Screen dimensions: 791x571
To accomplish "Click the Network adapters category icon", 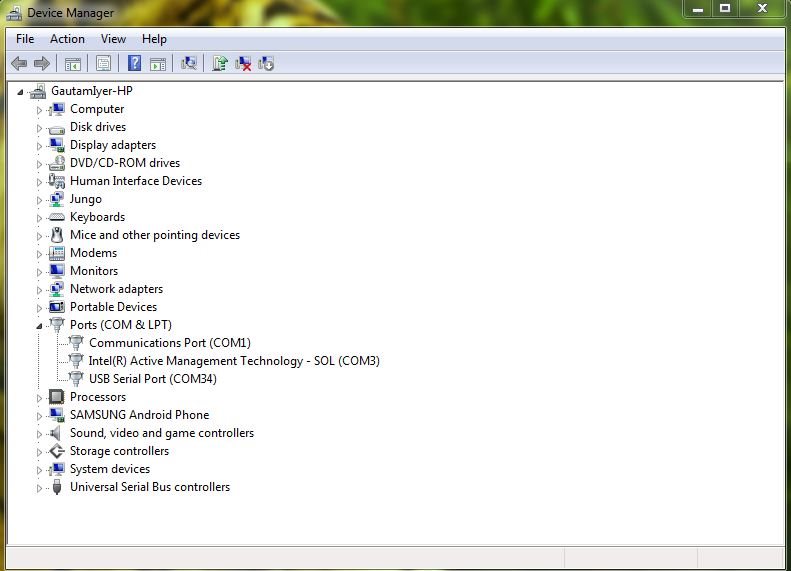I will [x=56, y=290].
